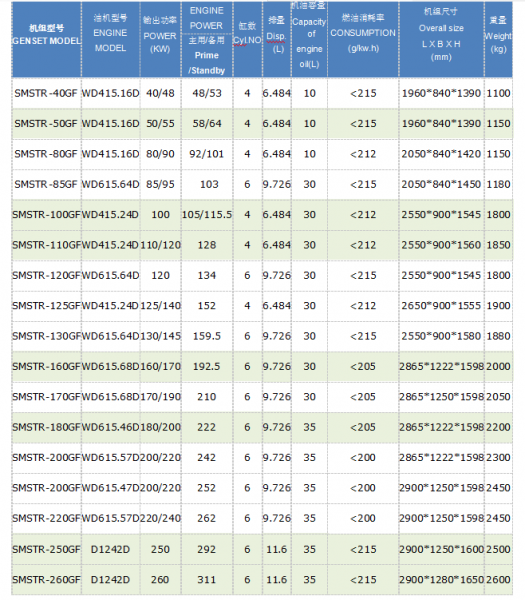Screen dimensions: 525x600
Task: Select the Disp. (L) header cell
Action: 277,40
